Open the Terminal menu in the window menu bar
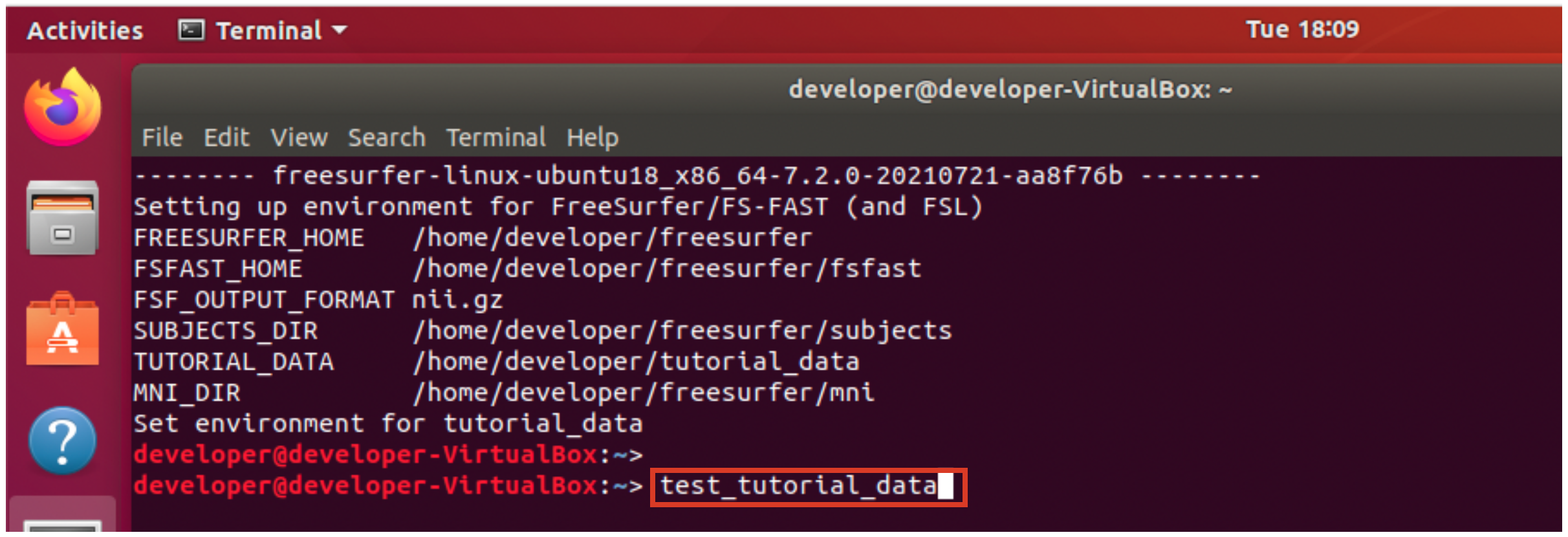The image size is (1568, 537). (x=495, y=138)
